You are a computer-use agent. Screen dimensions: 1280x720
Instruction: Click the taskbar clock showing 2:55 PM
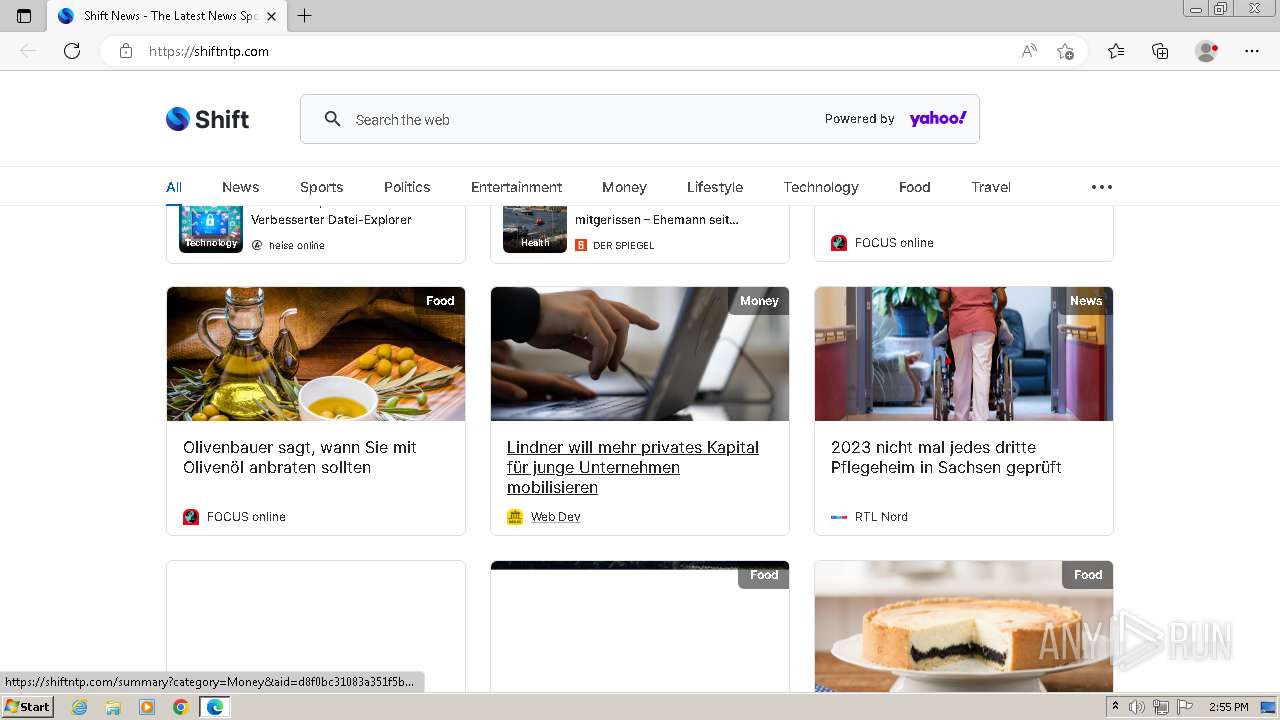coord(1228,707)
